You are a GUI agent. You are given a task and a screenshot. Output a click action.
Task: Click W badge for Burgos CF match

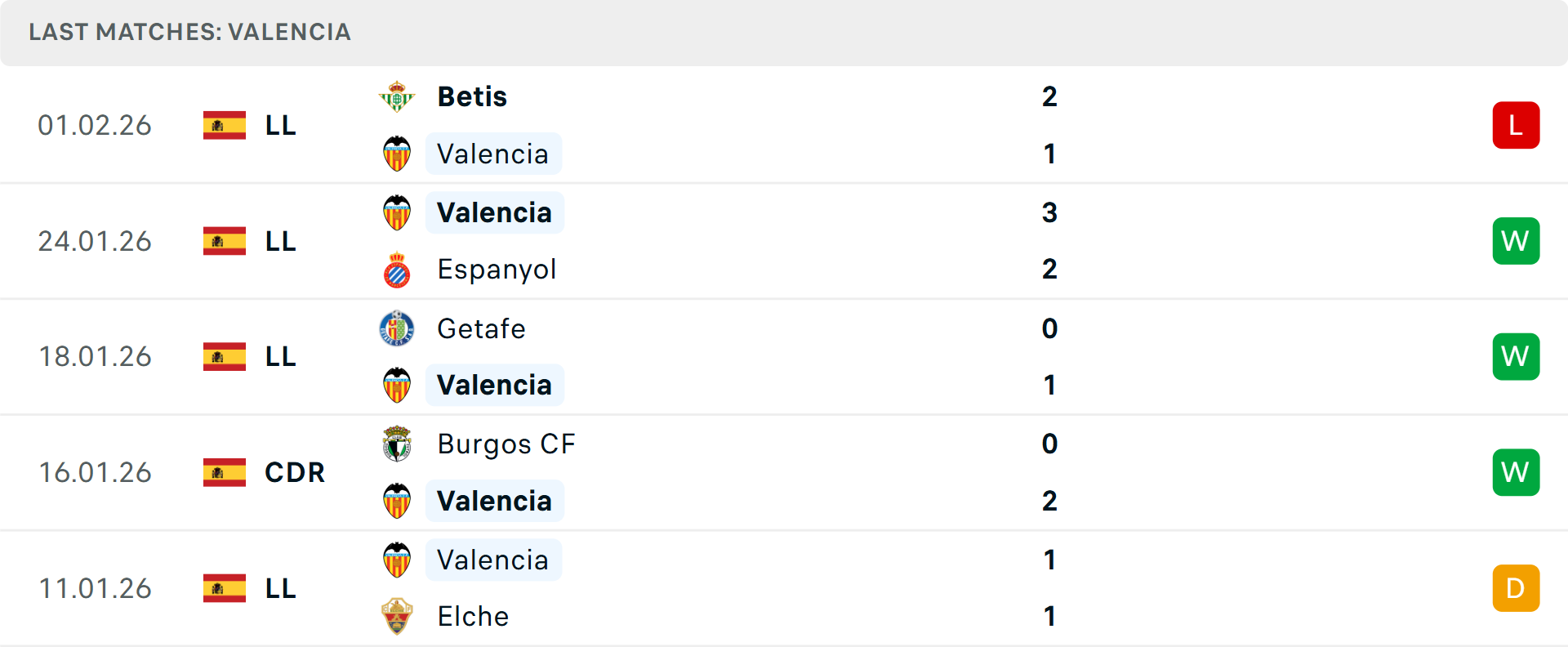[1516, 473]
